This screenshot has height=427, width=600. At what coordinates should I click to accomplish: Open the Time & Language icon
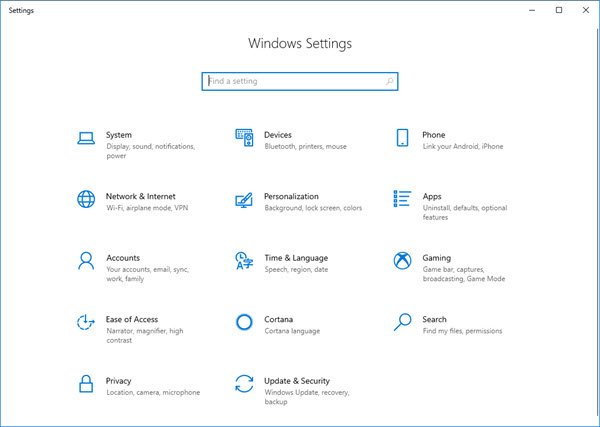coord(244,260)
